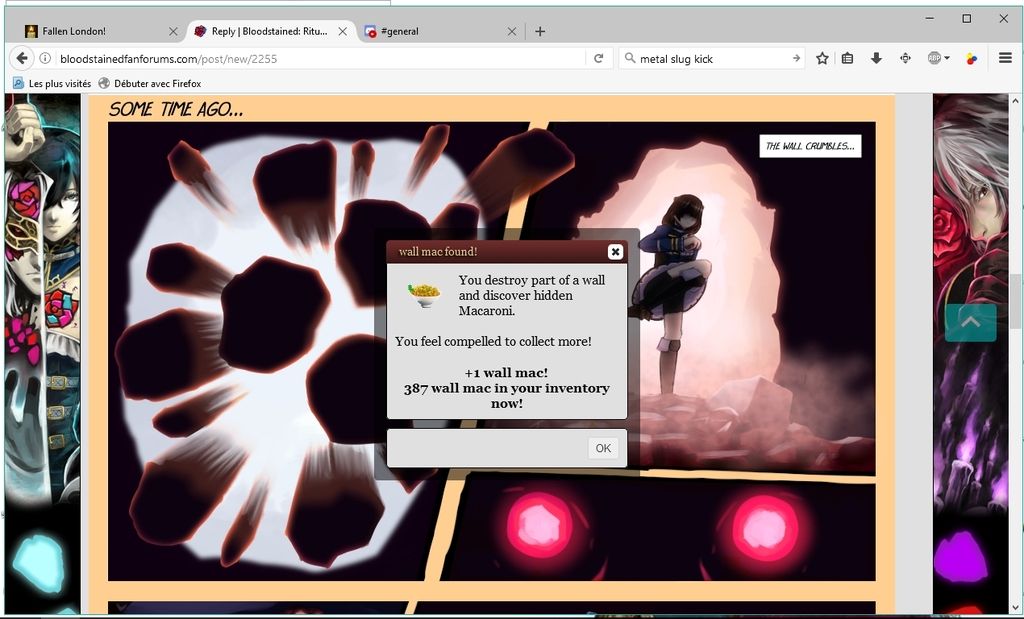Click the '387 wall mac in your inventory' text
This screenshot has width=1024, height=619.
507,396
